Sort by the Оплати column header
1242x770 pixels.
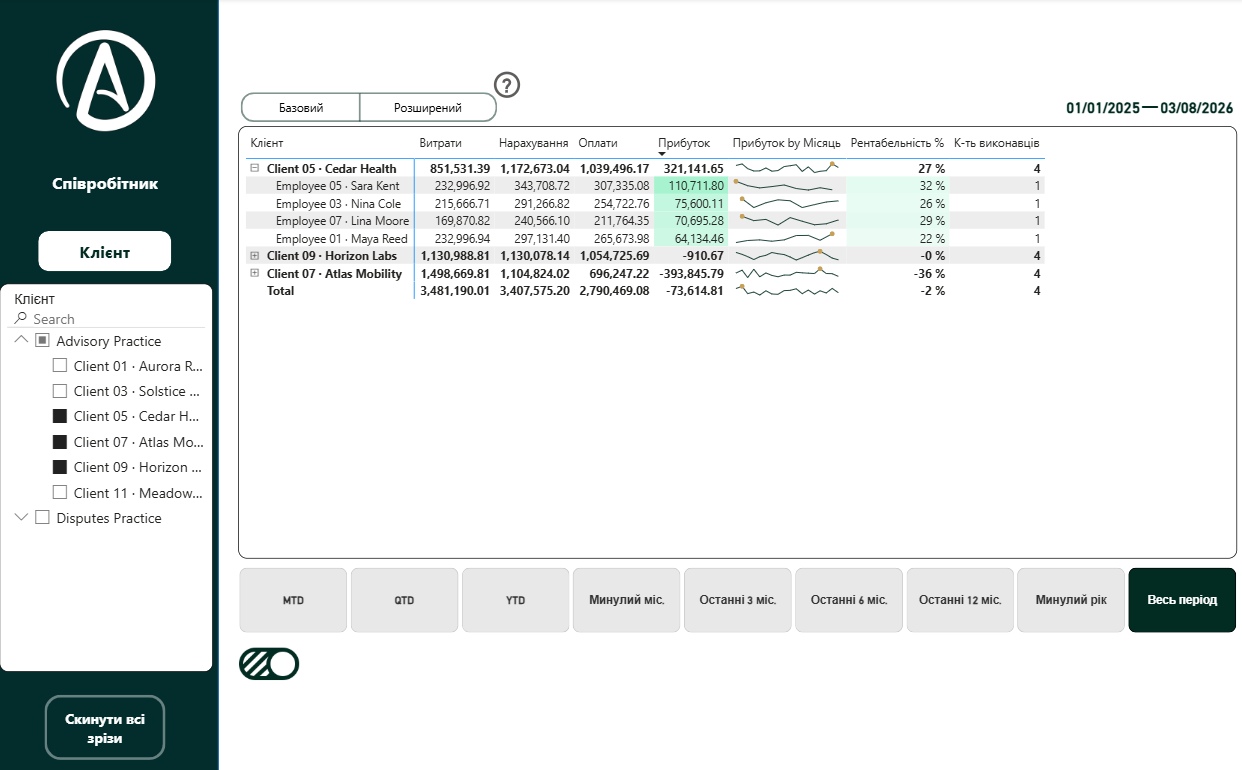click(598, 143)
